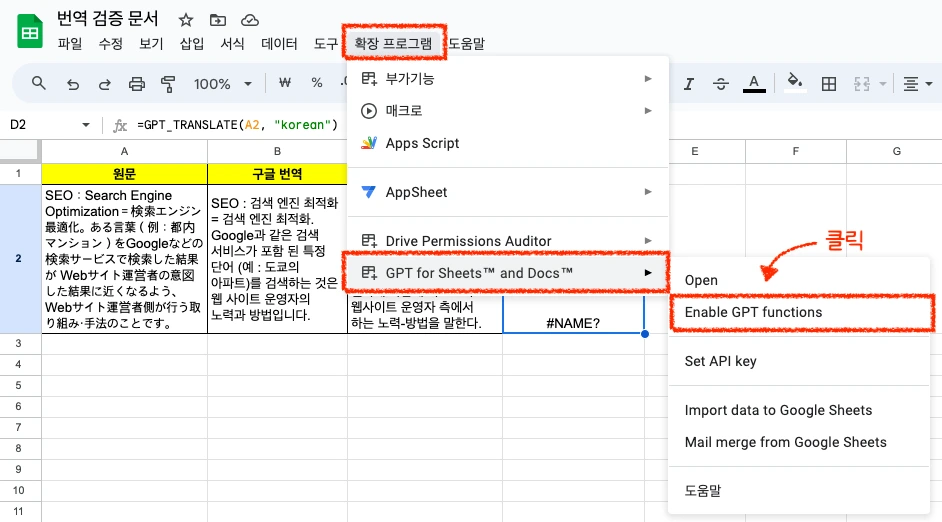Open the 확장 프로그램 menu
Screen dimensions: 942x522
[x=393, y=43]
